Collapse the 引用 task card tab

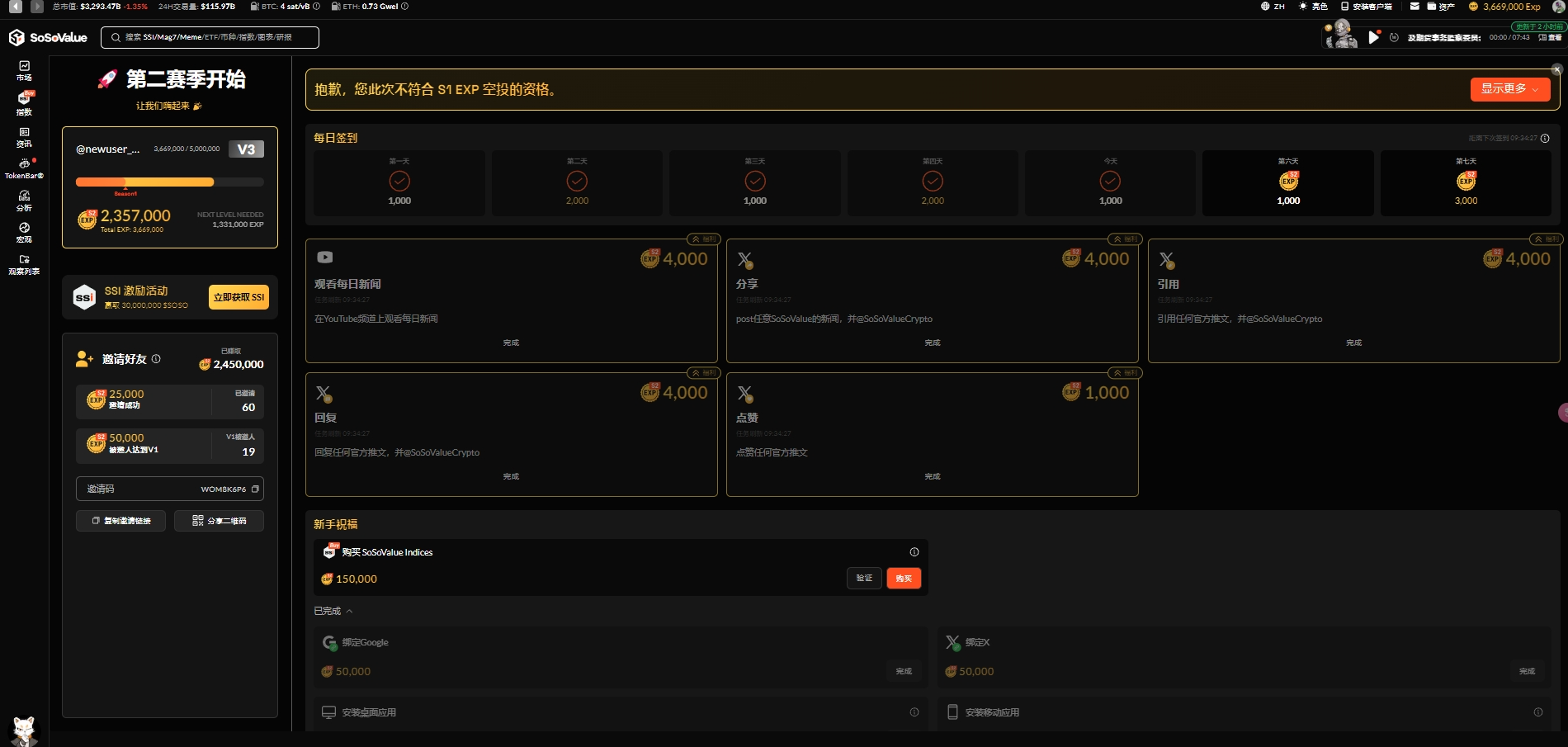point(1546,239)
